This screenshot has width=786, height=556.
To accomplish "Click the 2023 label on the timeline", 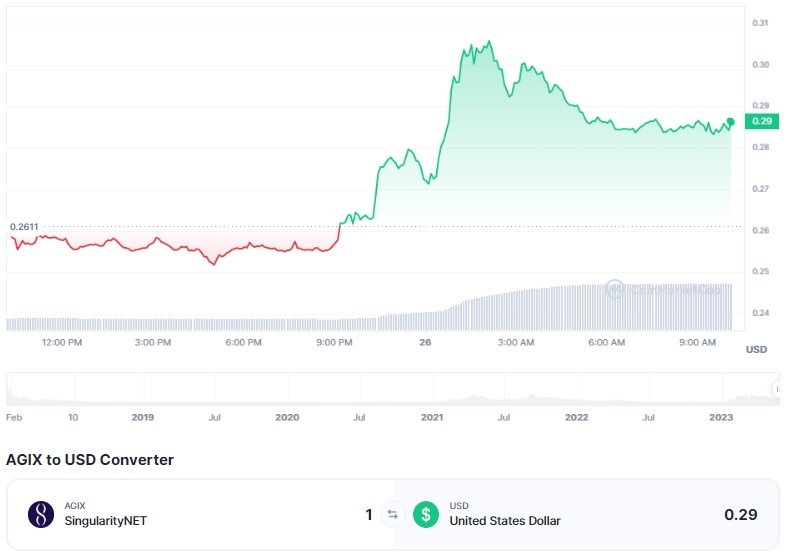I will pos(721,417).
